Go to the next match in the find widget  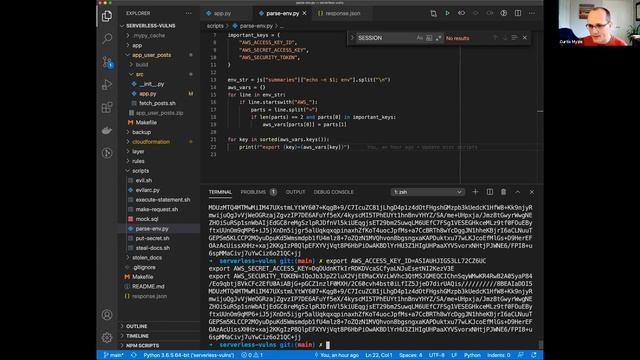(504, 38)
